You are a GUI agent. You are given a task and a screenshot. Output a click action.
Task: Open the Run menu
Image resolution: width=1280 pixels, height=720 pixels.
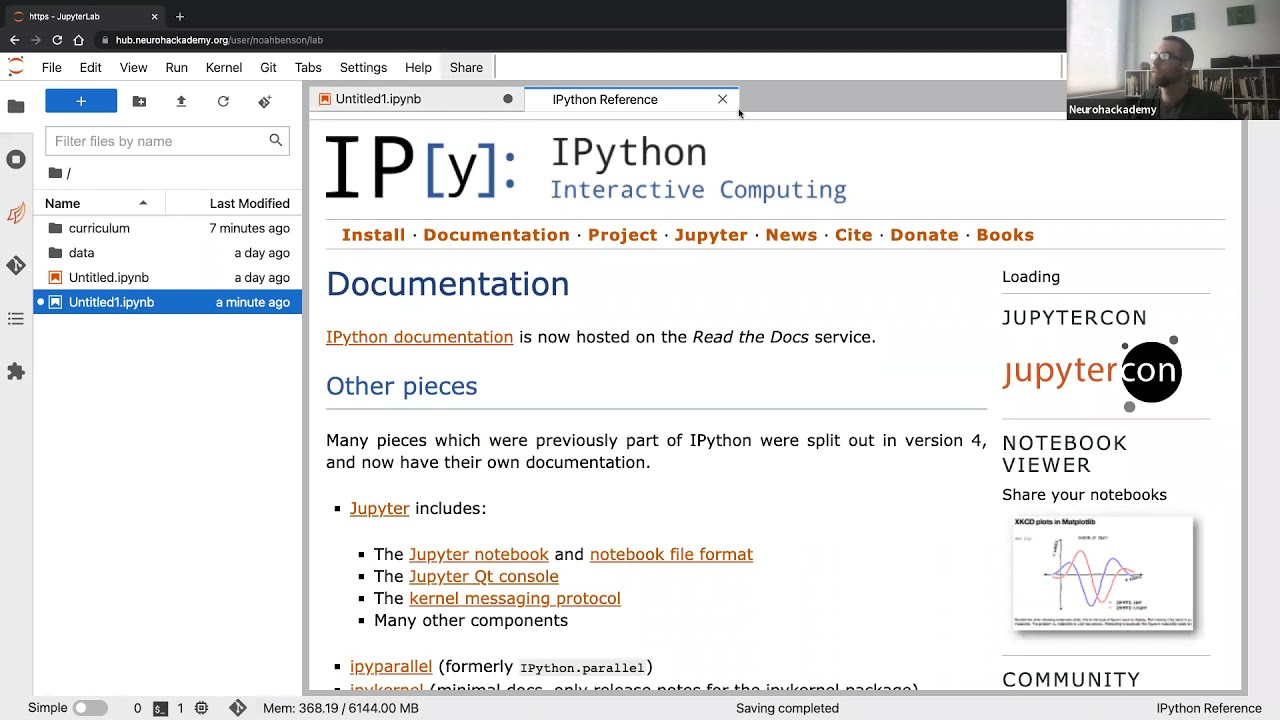point(177,67)
